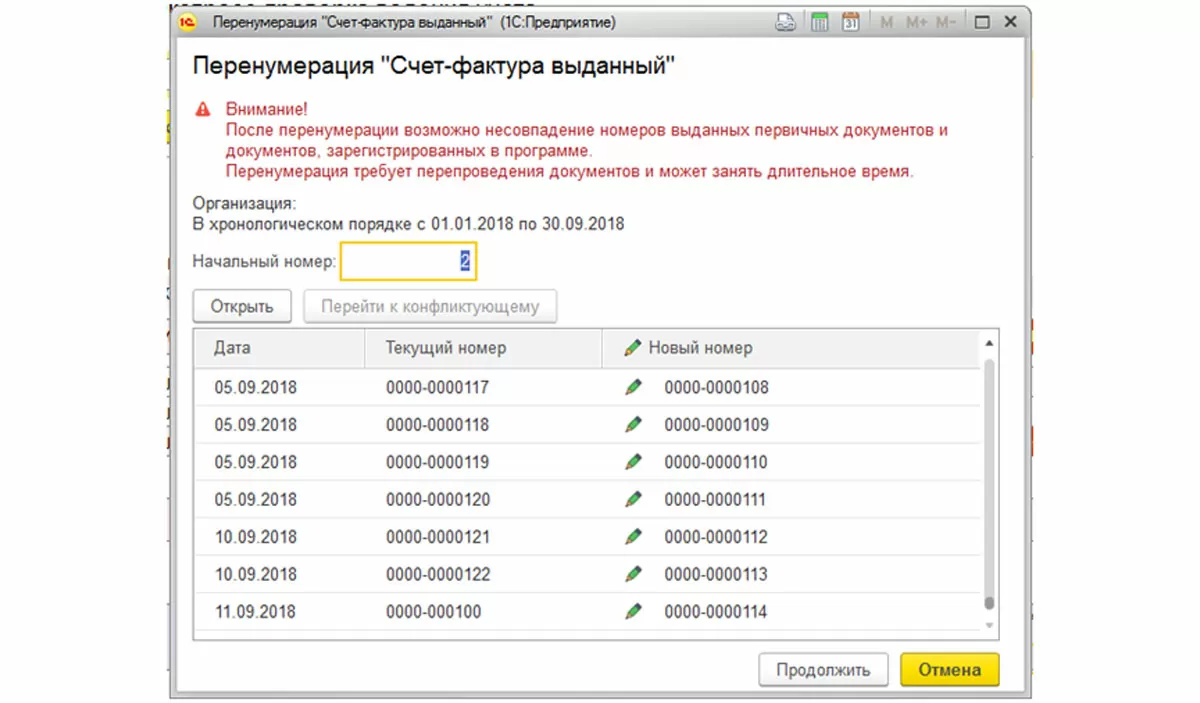
Task: Click the Перейти к конфликтующему button
Action: pos(430,307)
